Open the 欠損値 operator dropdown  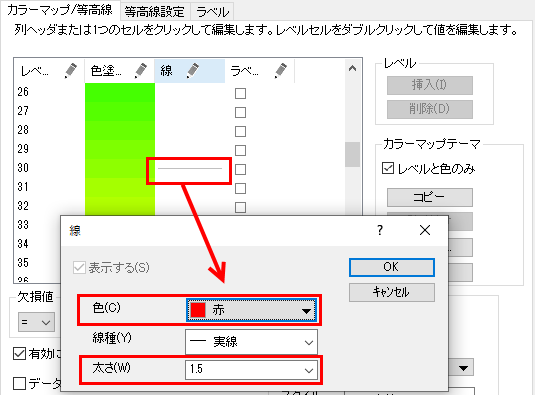pyautogui.click(x=36, y=322)
